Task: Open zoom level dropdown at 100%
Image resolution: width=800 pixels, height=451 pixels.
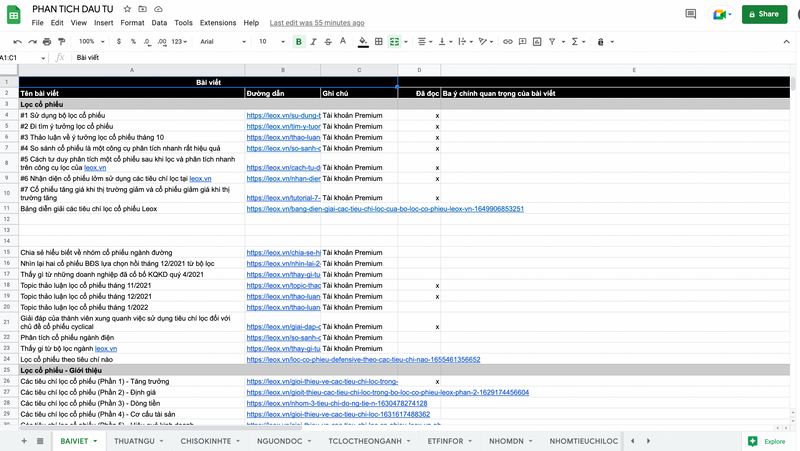Action: pyautogui.click(x=92, y=42)
